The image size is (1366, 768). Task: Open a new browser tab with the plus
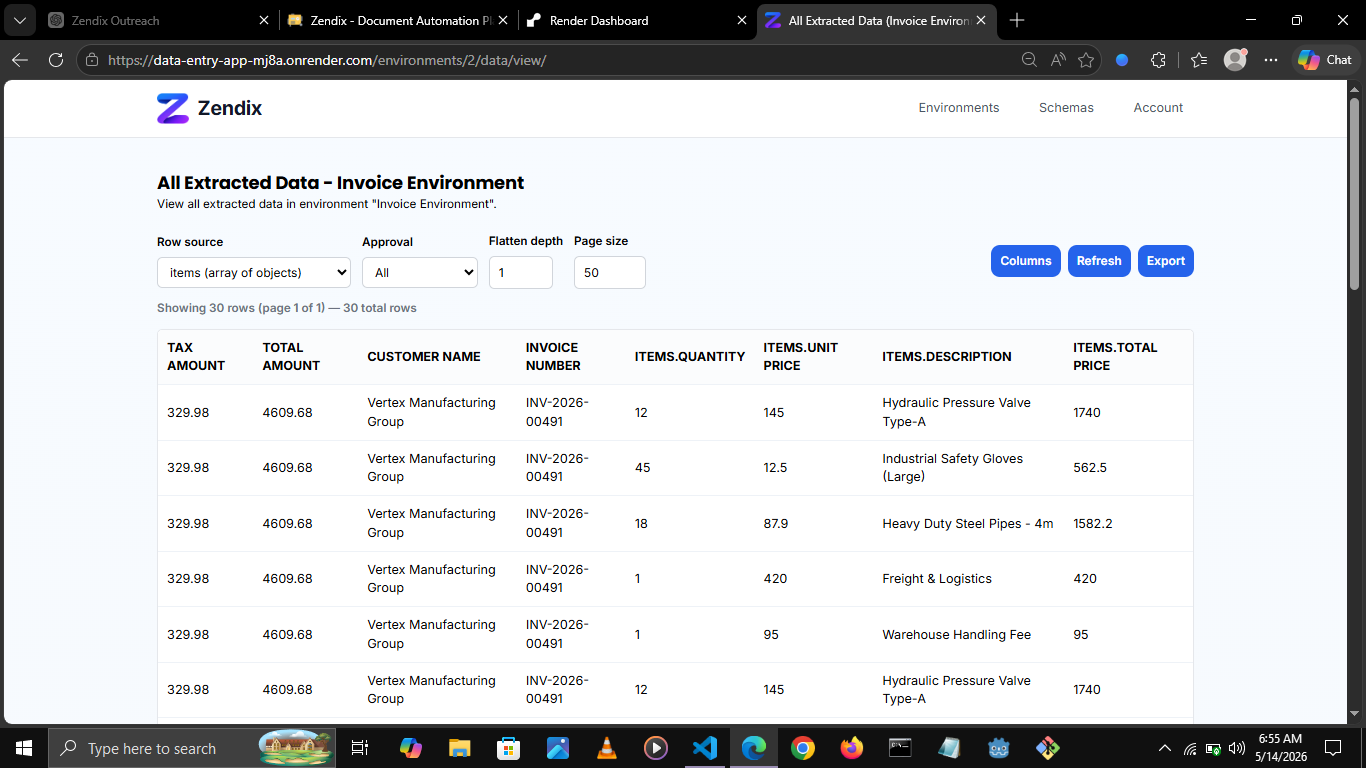[1017, 20]
